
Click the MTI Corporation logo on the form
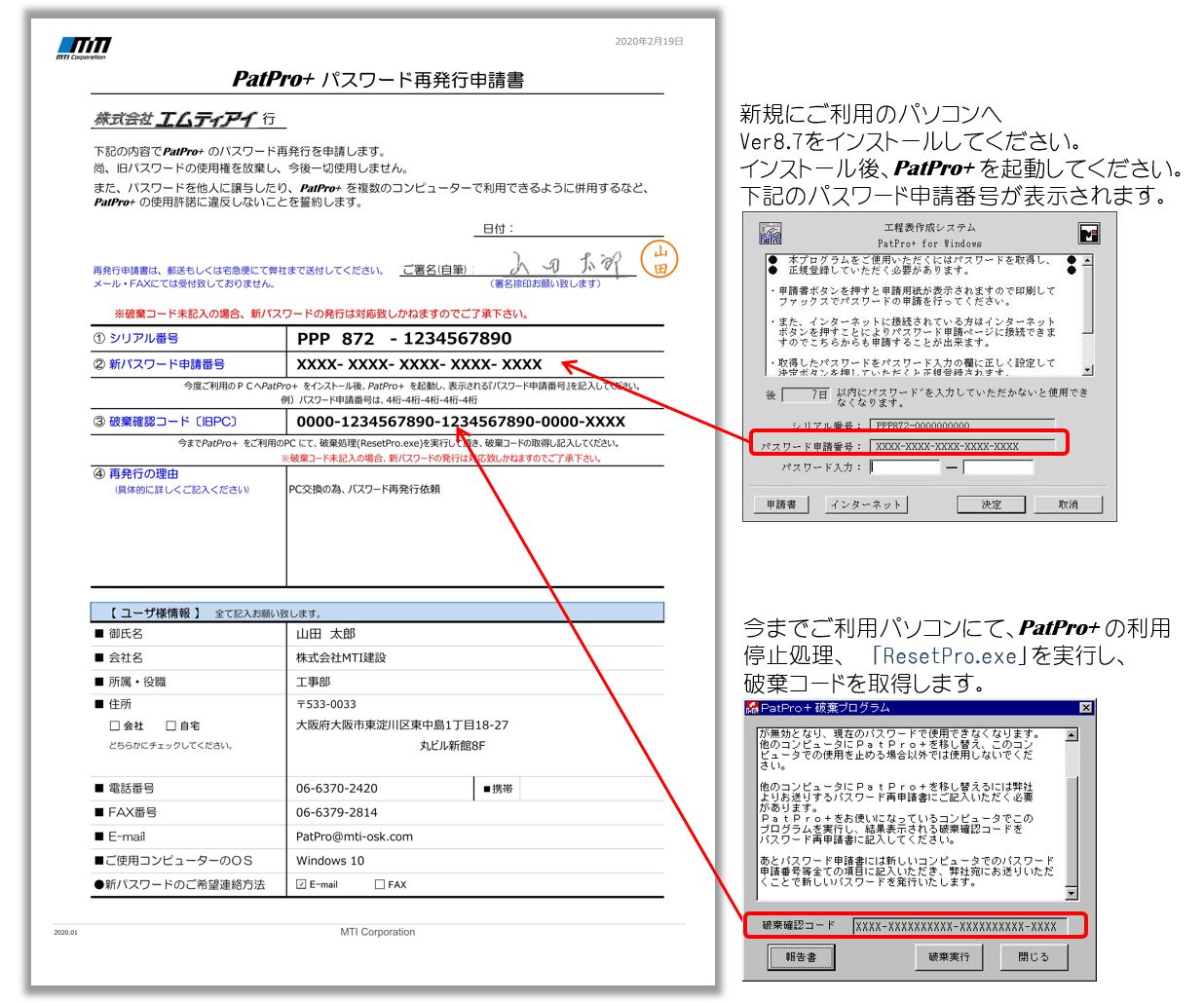click(82, 48)
